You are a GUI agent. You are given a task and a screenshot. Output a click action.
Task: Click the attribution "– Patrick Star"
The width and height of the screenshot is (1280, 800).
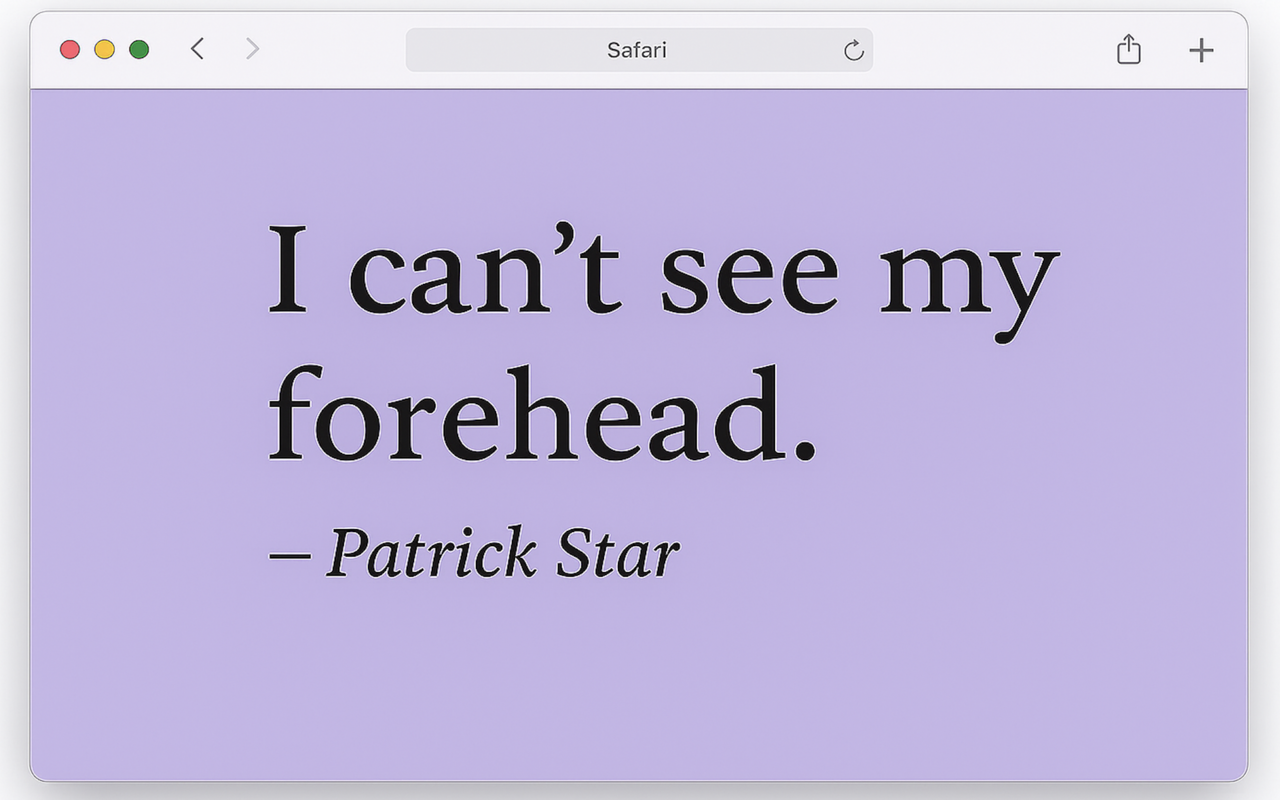pos(475,553)
